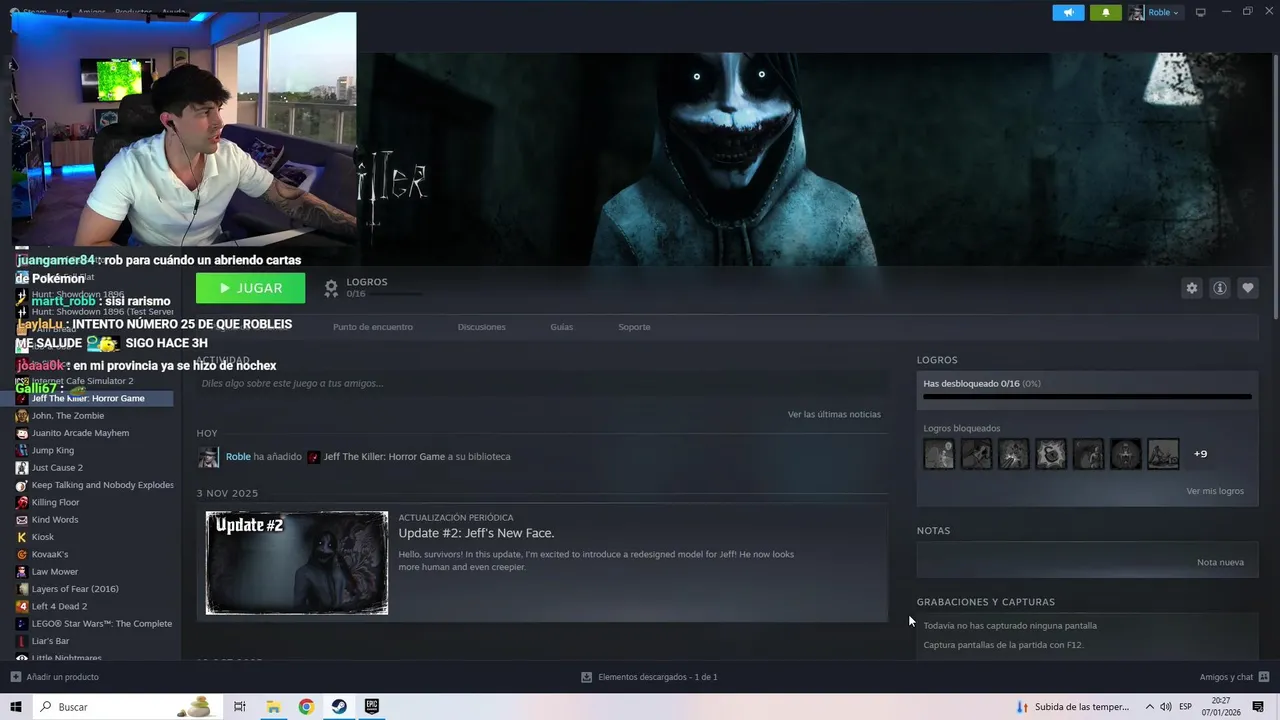Open Elementos descargados downloads status
The height and width of the screenshot is (720, 1280).
[x=649, y=677]
